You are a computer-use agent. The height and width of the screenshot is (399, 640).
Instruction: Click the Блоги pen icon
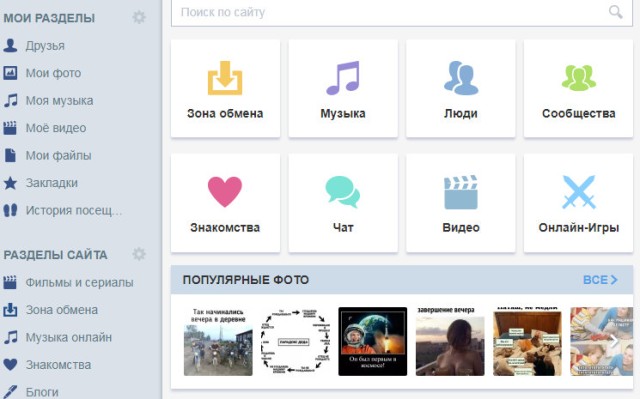point(10,392)
